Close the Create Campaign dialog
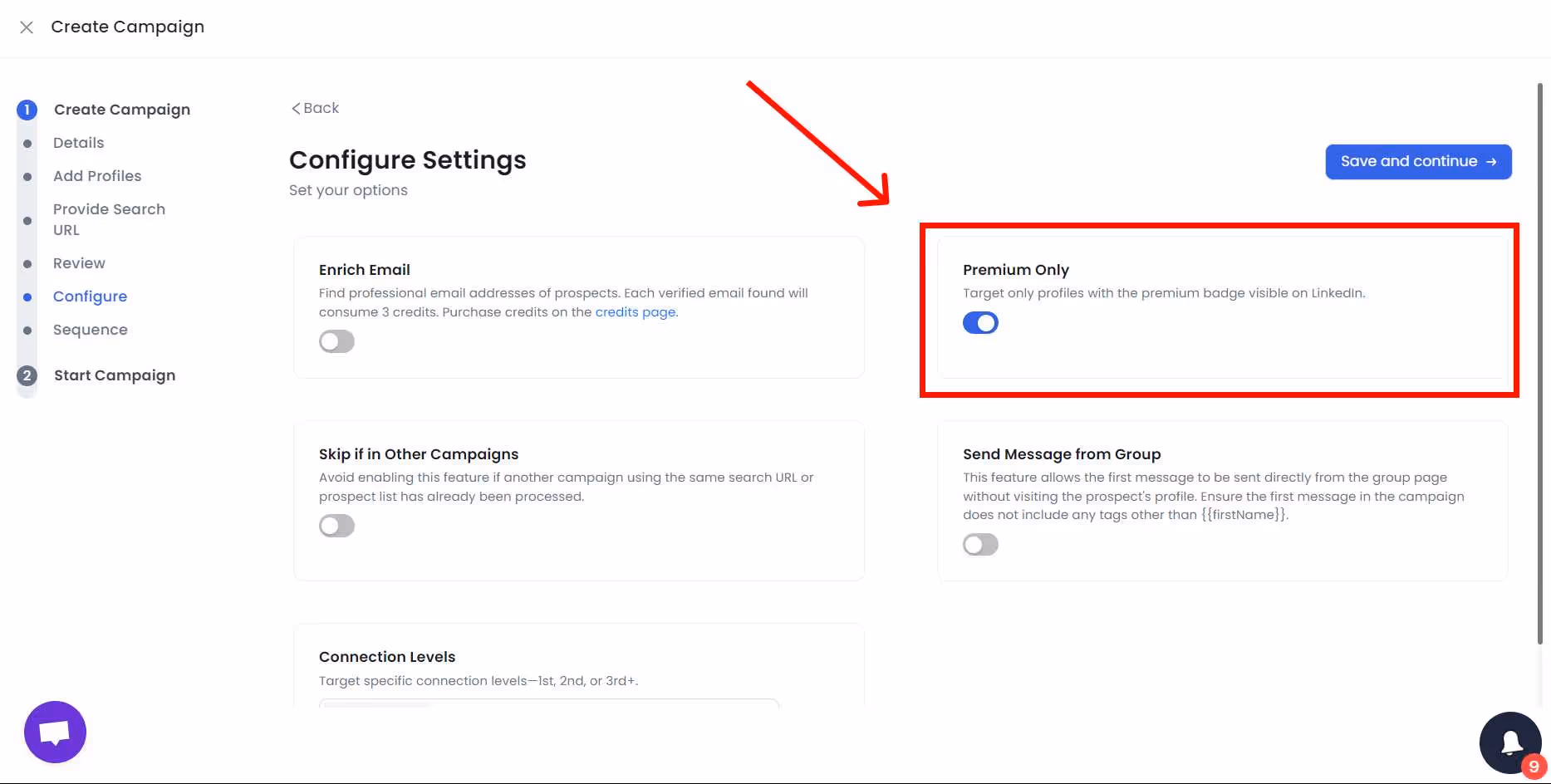The height and width of the screenshot is (784, 1551). coord(27,27)
